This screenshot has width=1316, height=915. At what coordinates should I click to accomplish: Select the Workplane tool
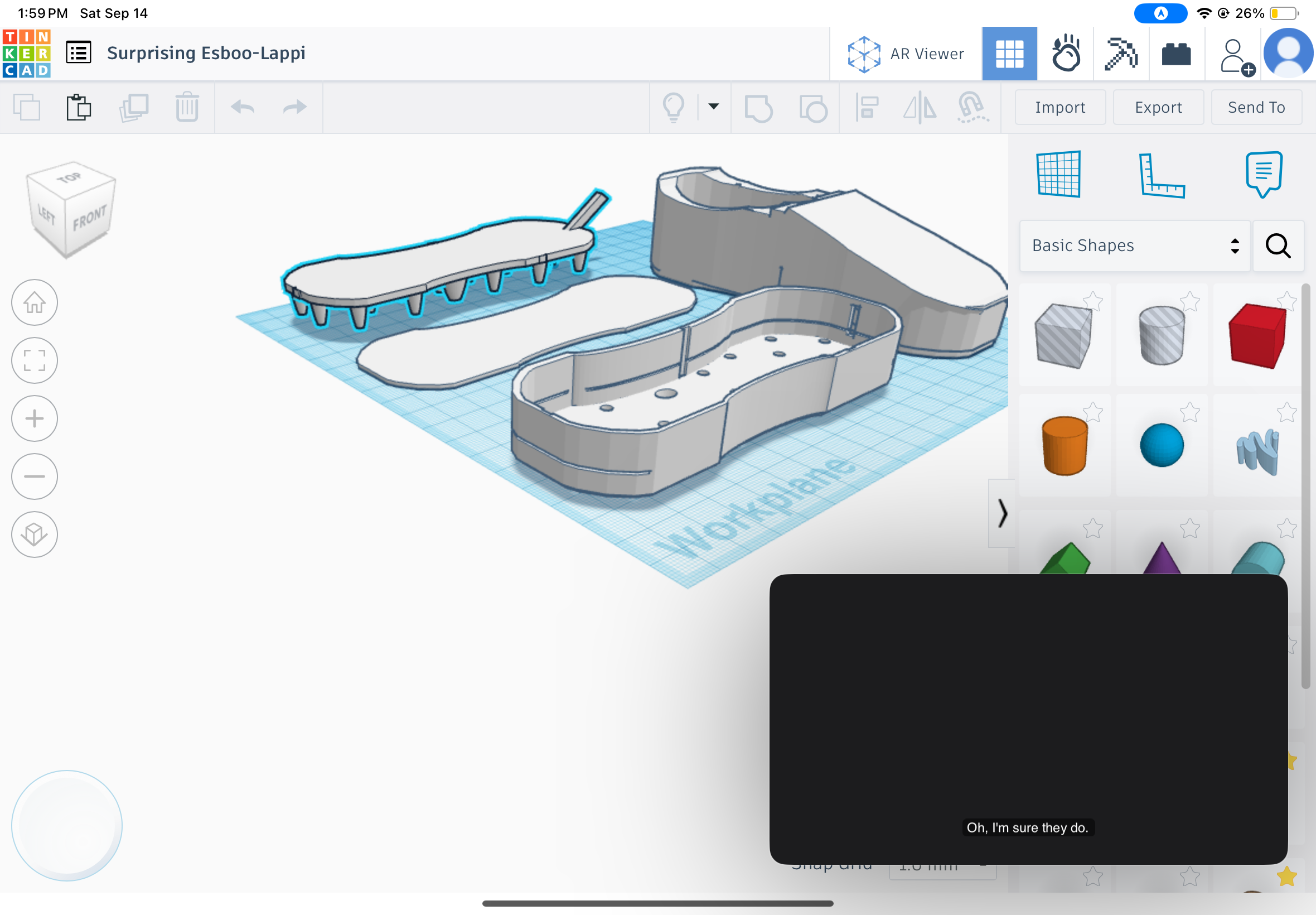pos(1058,174)
